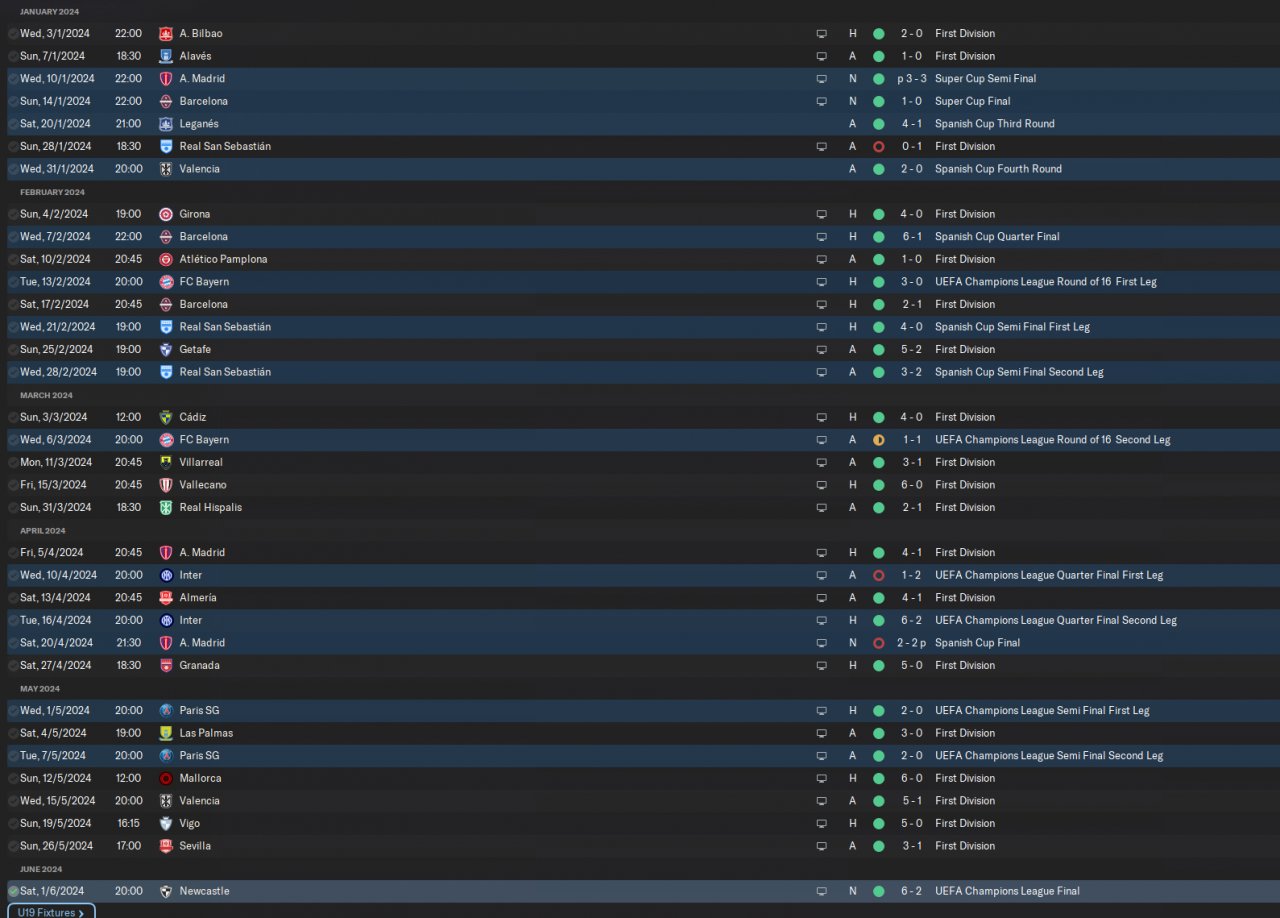The width and height of the screenshot is (1280, 918).
Task: Click the 'Super Cup Semi Final' competition text
Action: (986, 79)
